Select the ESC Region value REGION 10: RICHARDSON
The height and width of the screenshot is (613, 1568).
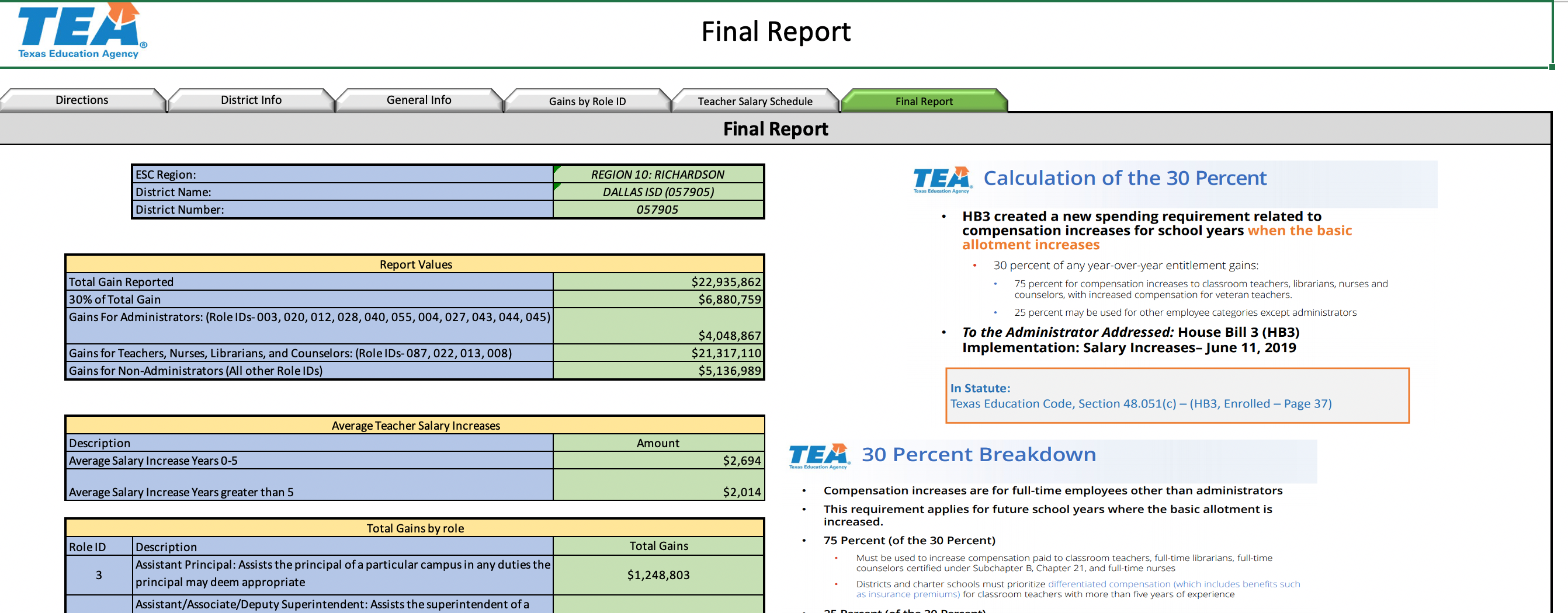658,175
